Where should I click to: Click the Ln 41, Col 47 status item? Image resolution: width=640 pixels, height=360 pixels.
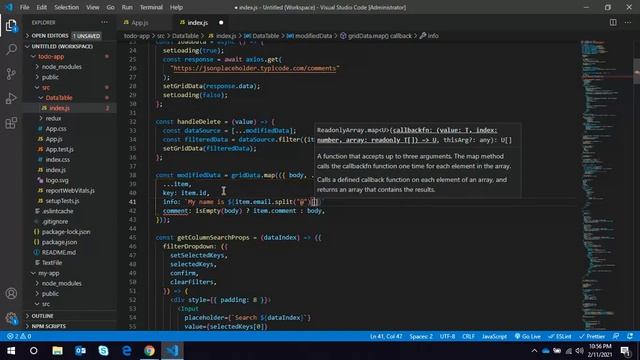pos(386,336)
